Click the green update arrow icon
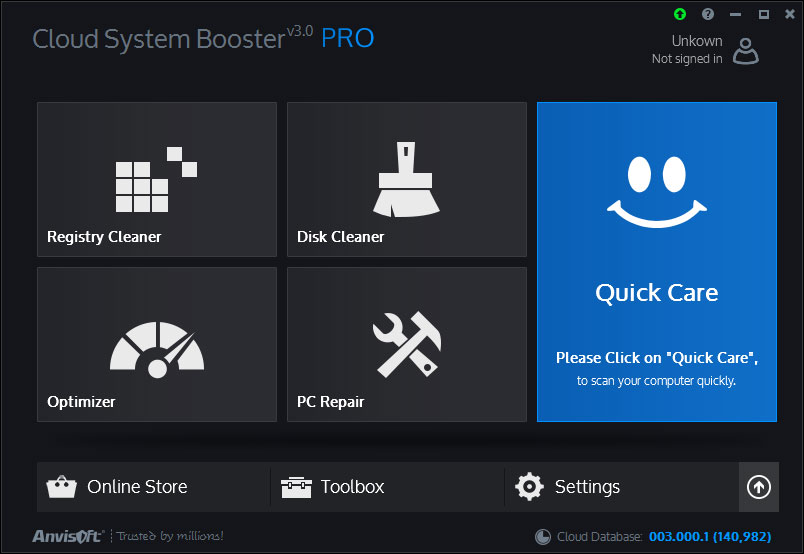 click(x=680, y=14)
